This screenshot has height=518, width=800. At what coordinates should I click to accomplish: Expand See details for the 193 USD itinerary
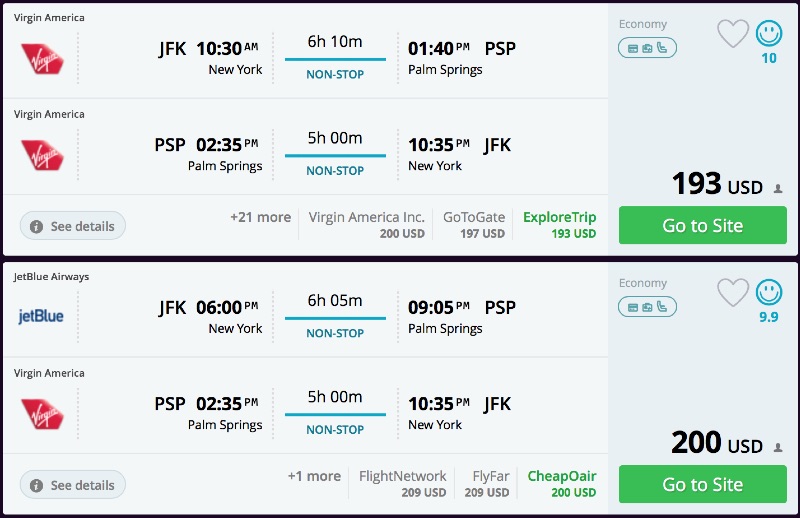[73, 226]
